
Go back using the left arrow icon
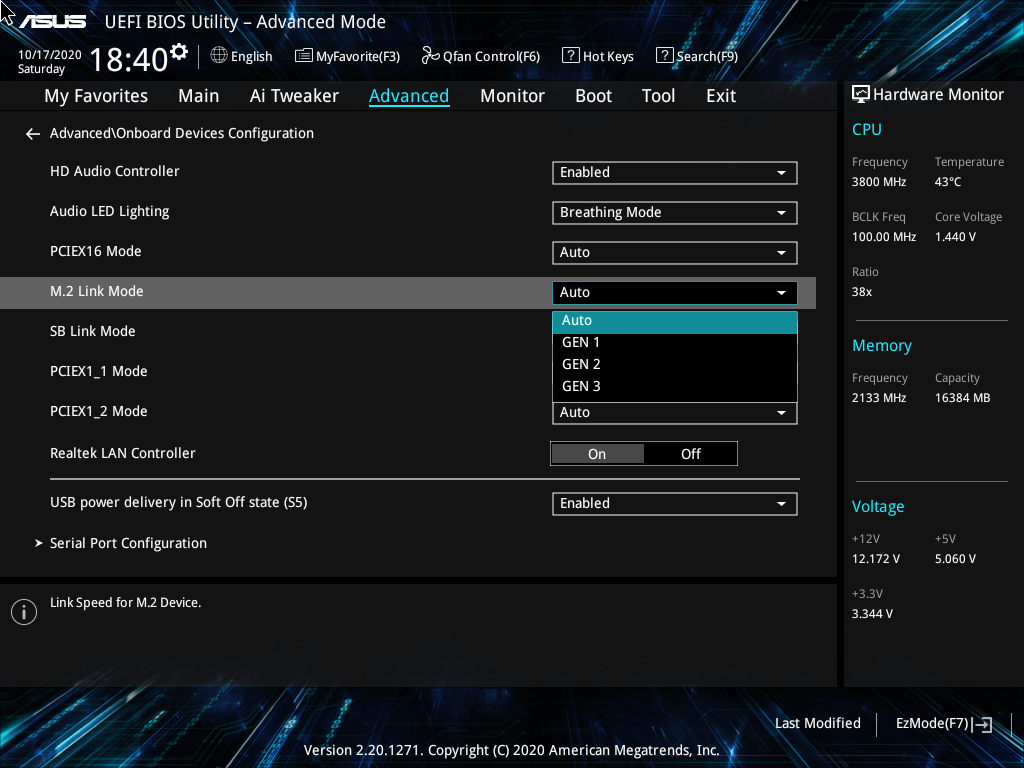click(33, 134)
